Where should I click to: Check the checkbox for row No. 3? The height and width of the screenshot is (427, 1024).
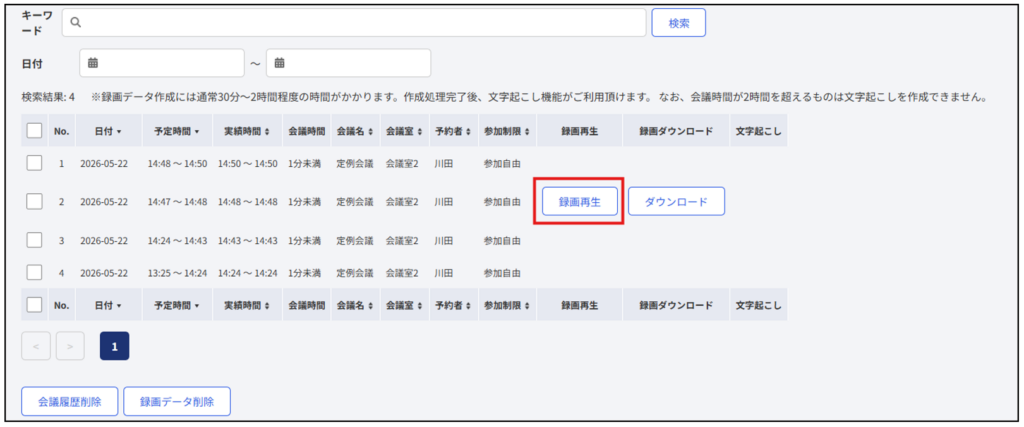pos(35,240)
